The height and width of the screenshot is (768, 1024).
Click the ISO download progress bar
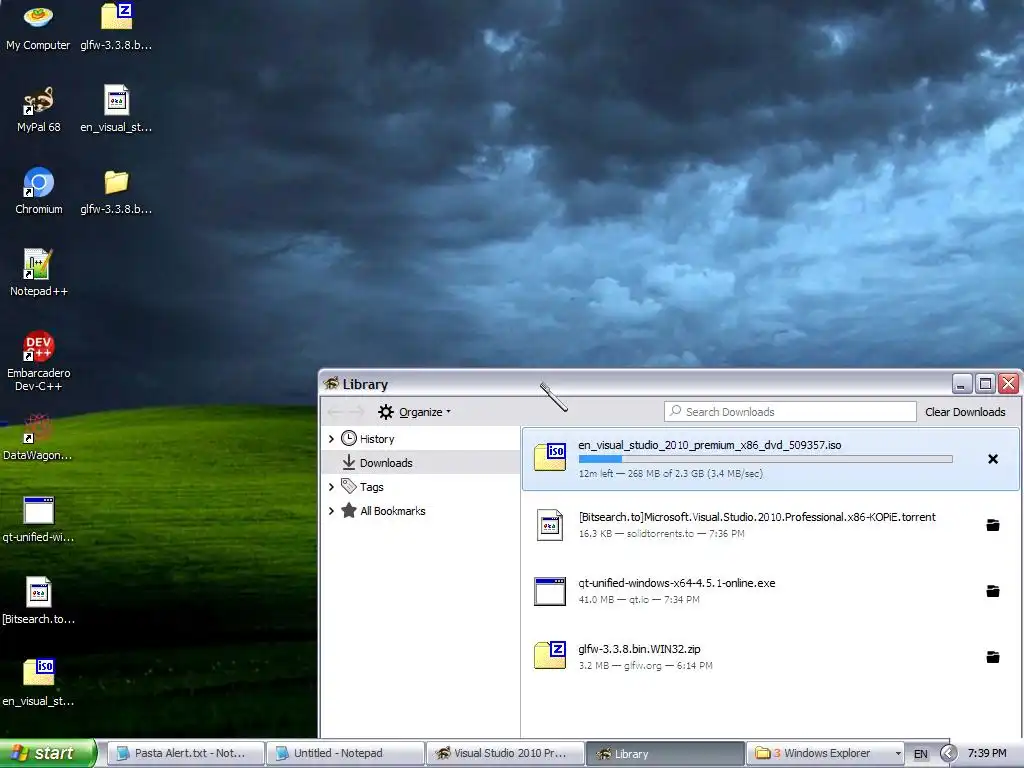pos(765,459)
